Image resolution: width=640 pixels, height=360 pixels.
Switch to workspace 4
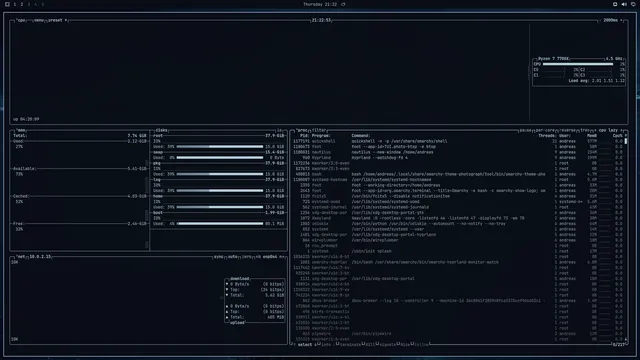[x=36, y=4]
